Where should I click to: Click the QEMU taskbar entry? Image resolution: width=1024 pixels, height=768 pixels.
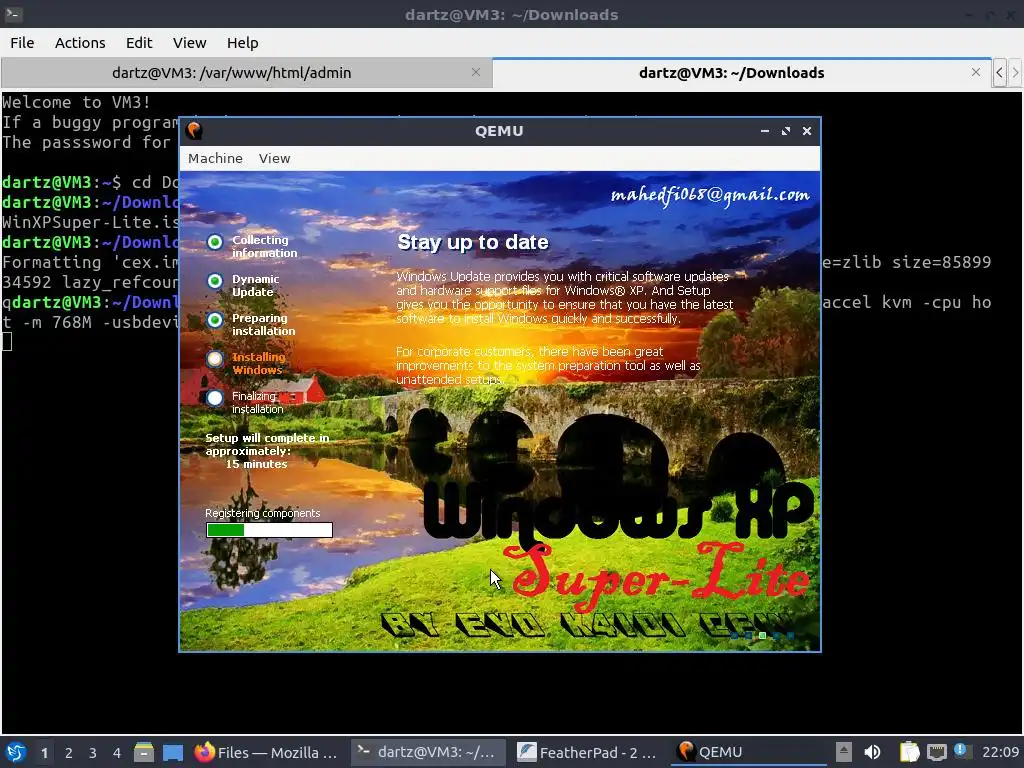point(748,752)
